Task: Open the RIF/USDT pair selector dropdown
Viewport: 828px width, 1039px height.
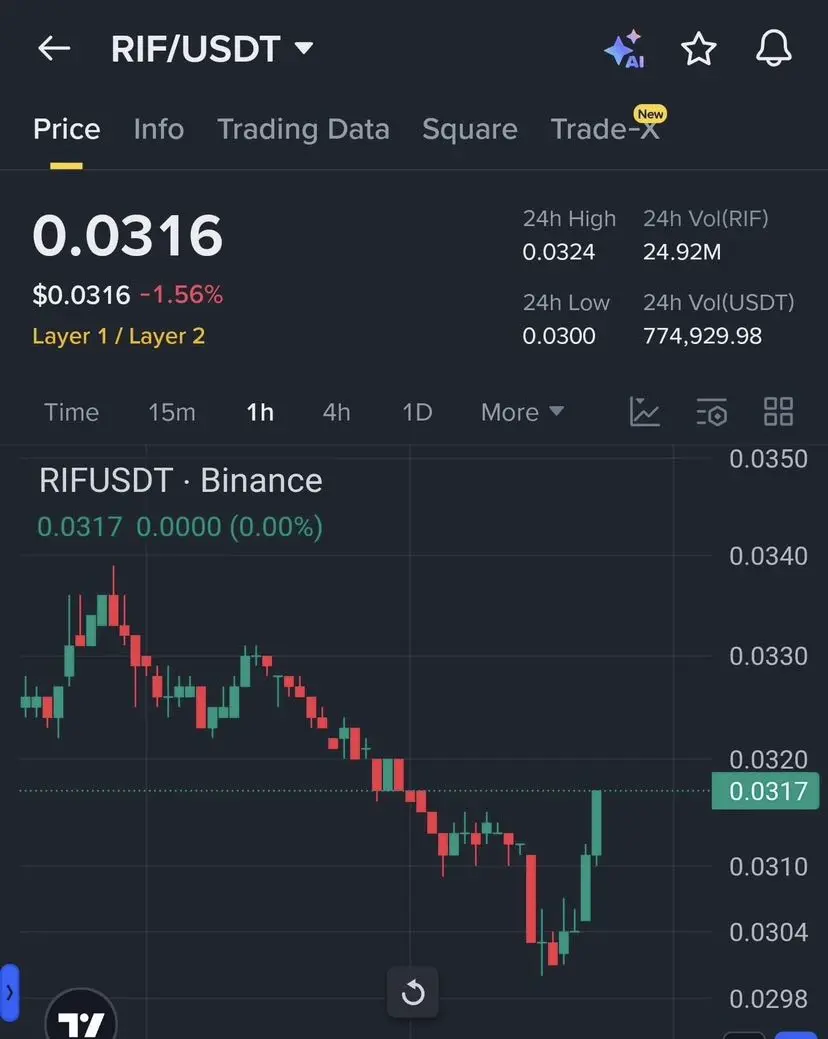Action: pos(212,49)
